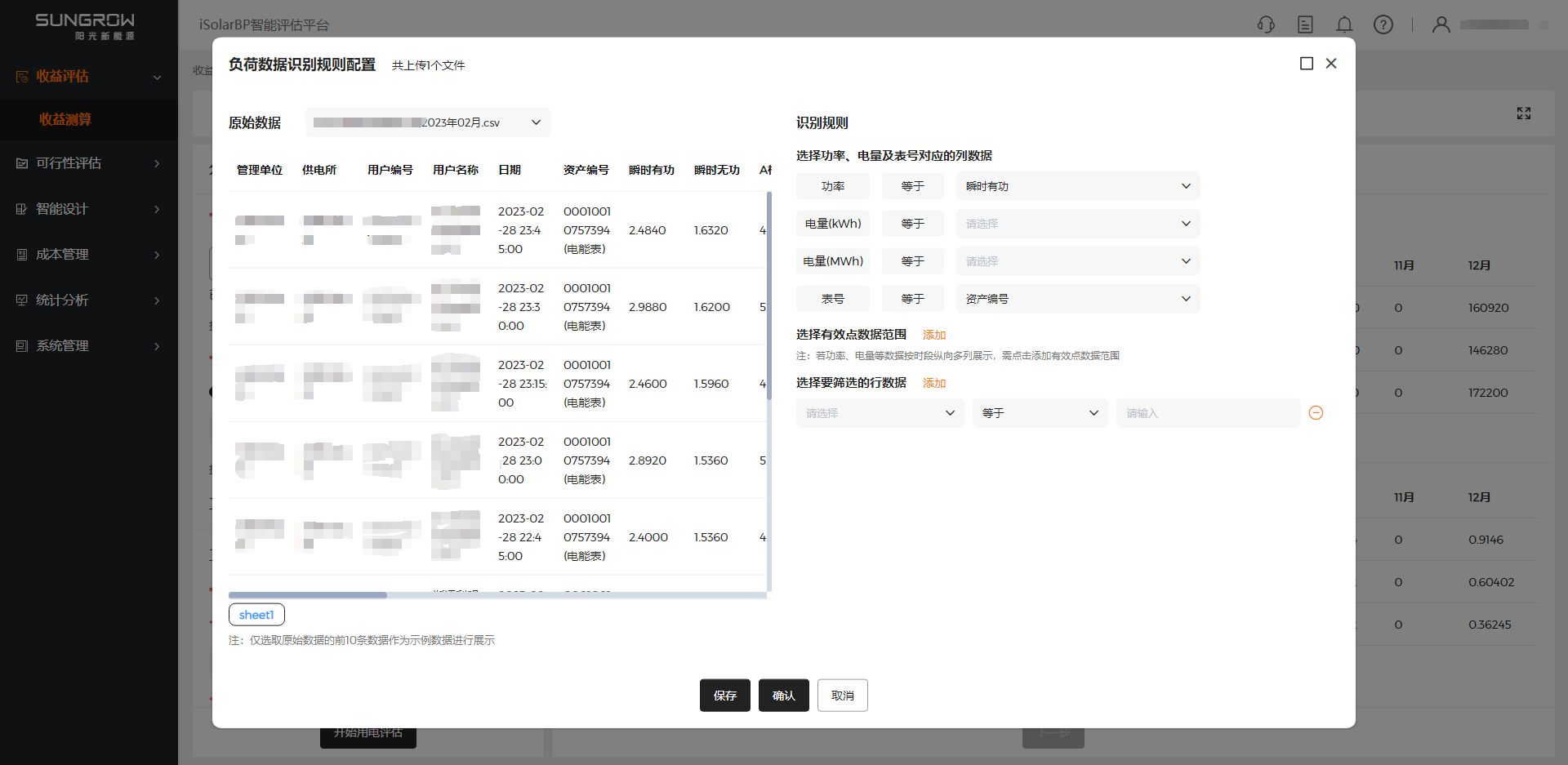Remove filter row with orange minus icon

coord(1316,413)
